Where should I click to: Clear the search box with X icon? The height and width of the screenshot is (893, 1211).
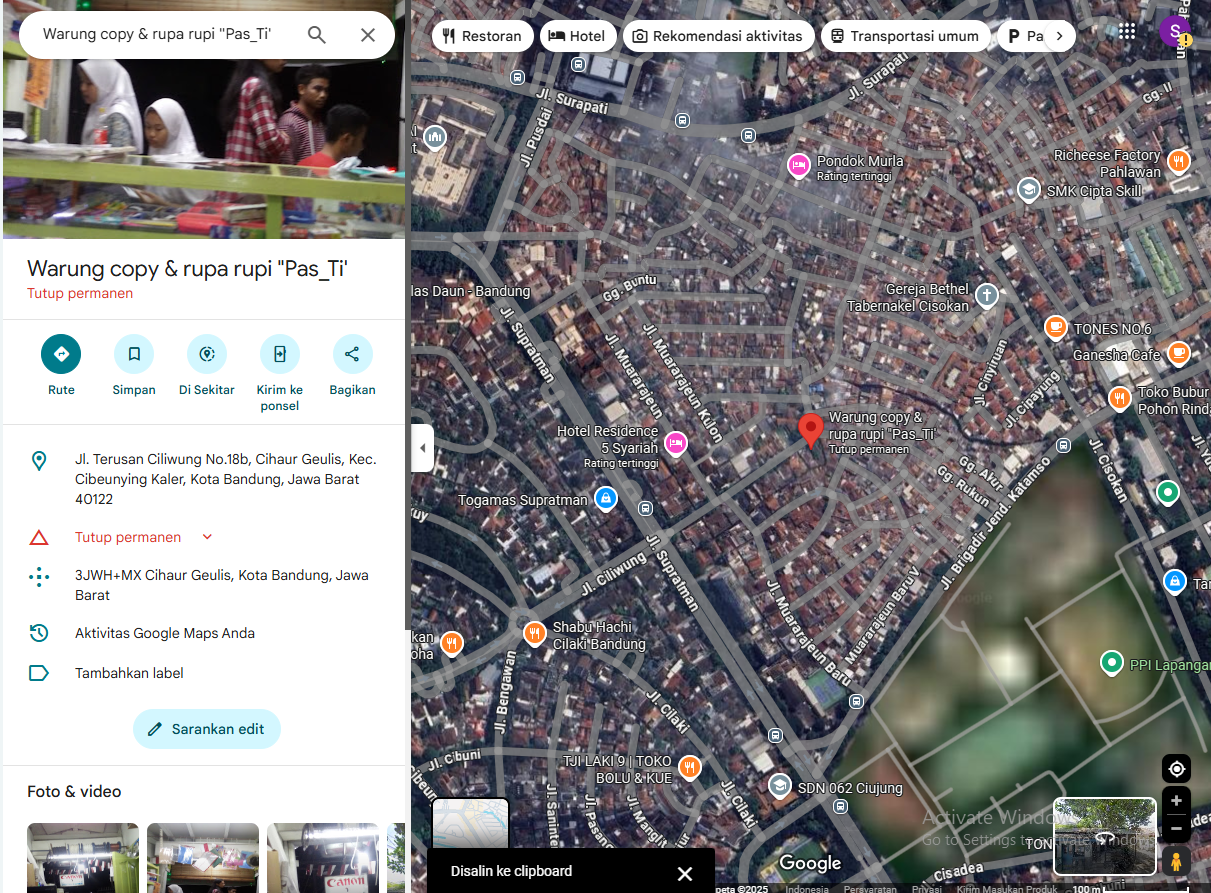click(368, 35)
